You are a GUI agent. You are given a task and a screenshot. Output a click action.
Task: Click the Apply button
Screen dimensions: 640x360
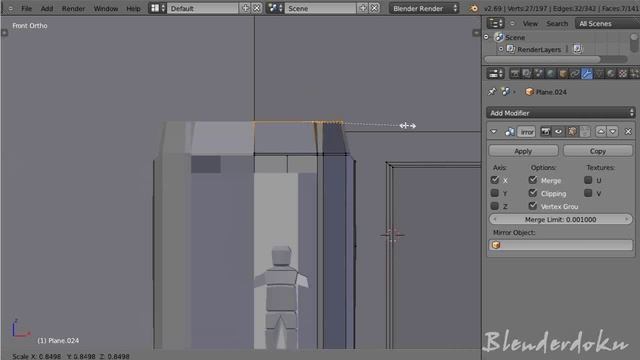tap(523, 151)
